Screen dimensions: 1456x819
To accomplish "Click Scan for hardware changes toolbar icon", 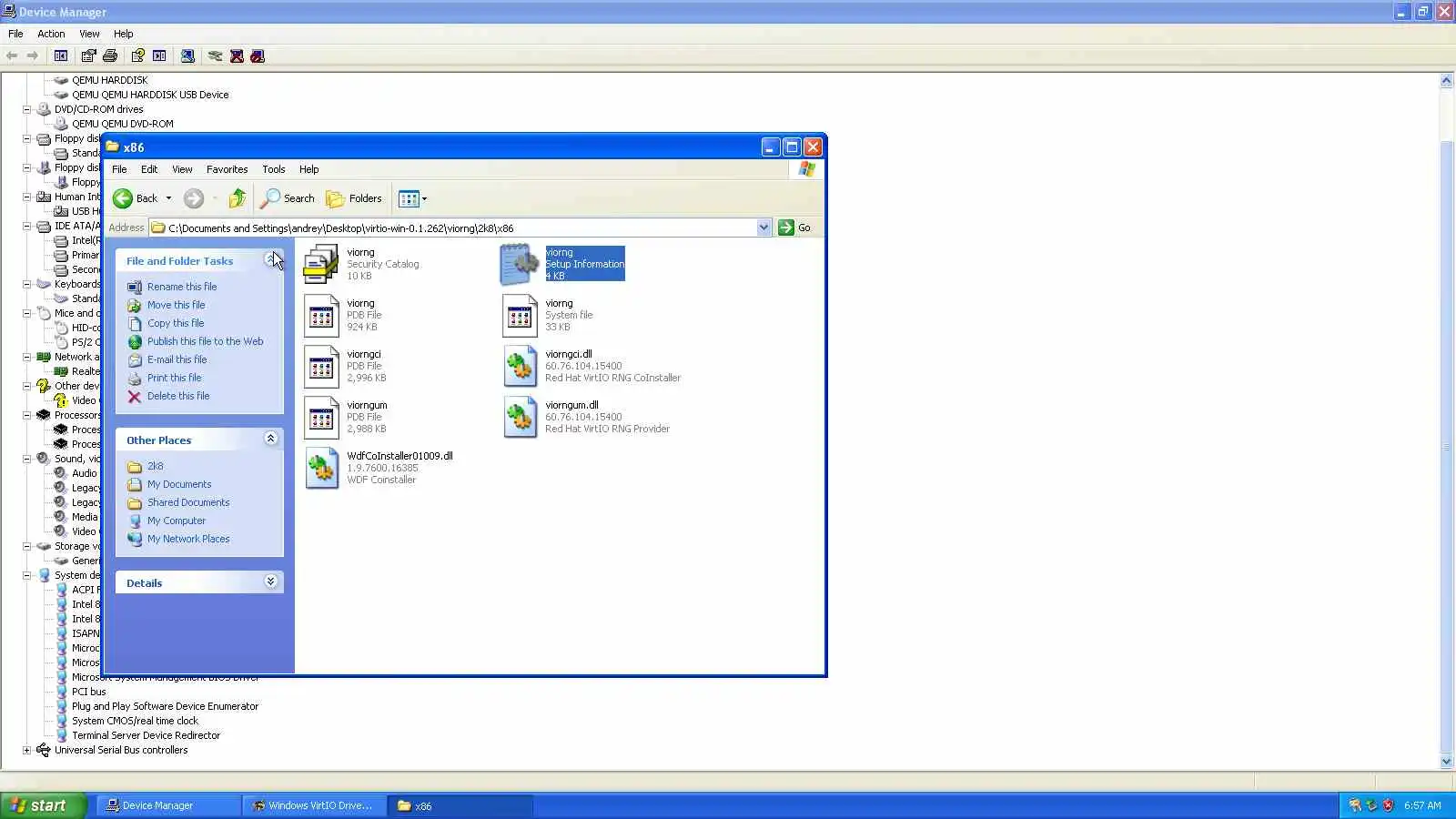I will pos(187,56).
